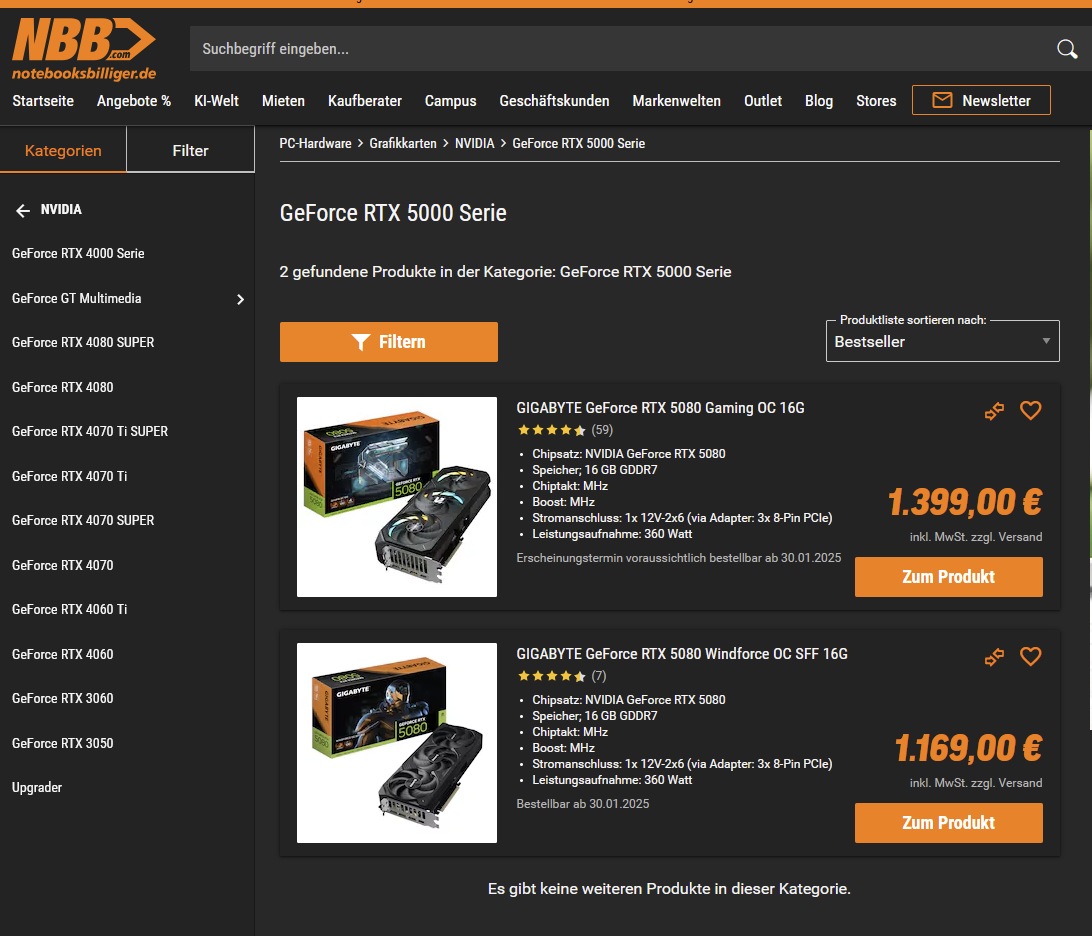Open the Blog menu item

819,101
